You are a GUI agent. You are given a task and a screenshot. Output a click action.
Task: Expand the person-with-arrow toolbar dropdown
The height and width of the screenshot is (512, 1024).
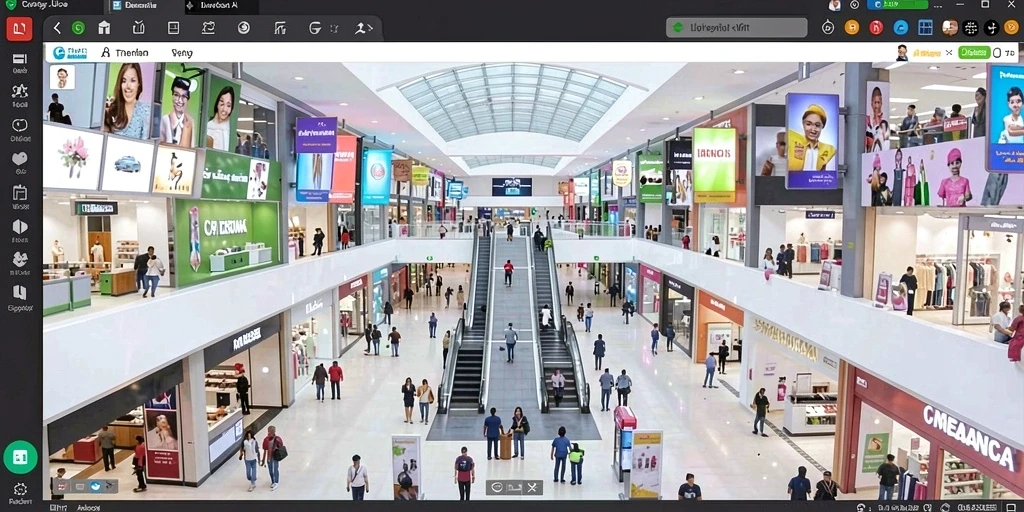pos(363,28)
